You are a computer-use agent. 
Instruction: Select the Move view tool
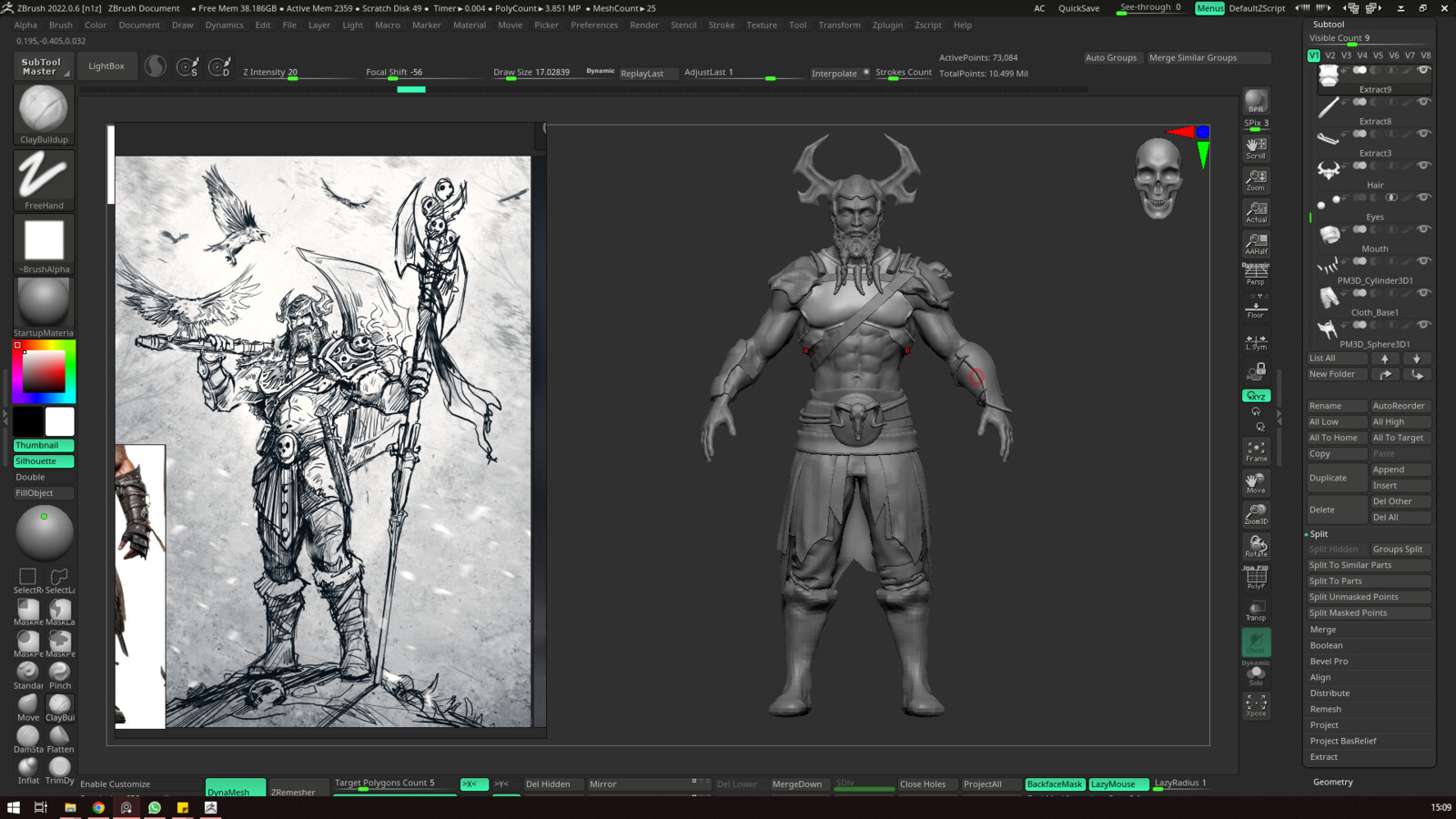[x=1256, y=483]
